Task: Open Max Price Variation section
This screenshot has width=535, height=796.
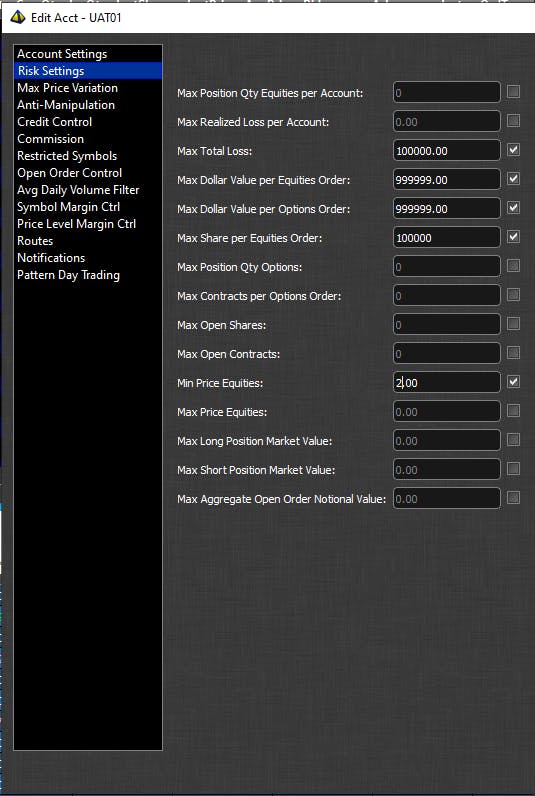Action: [88, 88]
